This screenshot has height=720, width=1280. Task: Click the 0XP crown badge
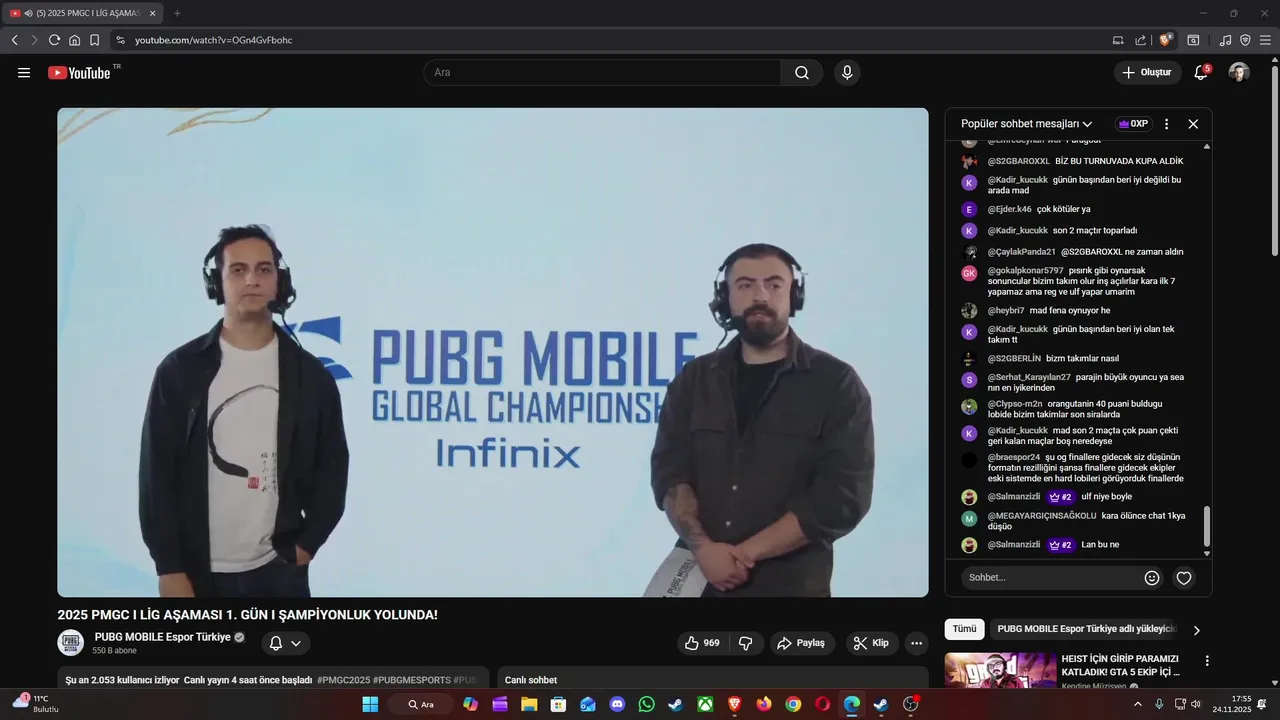pyautogui.click(x=1133, y=124)
